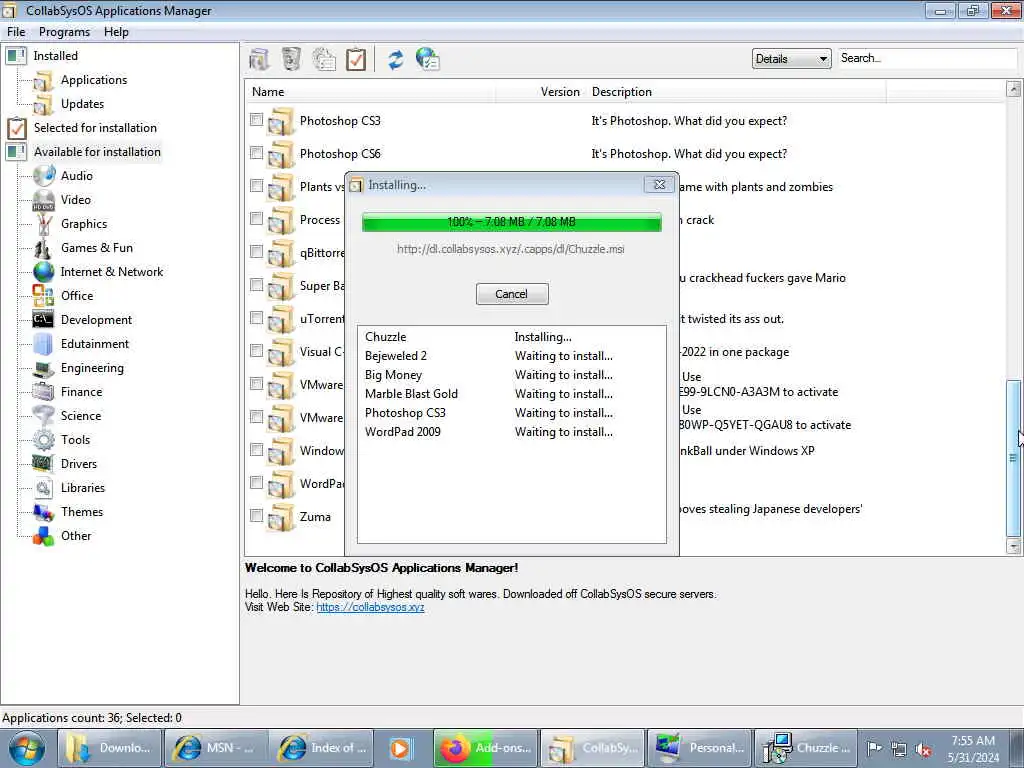This screenshot has height=768, width=1024.
Task: Click the Install toolbar icon
Action: coord(259,59)
